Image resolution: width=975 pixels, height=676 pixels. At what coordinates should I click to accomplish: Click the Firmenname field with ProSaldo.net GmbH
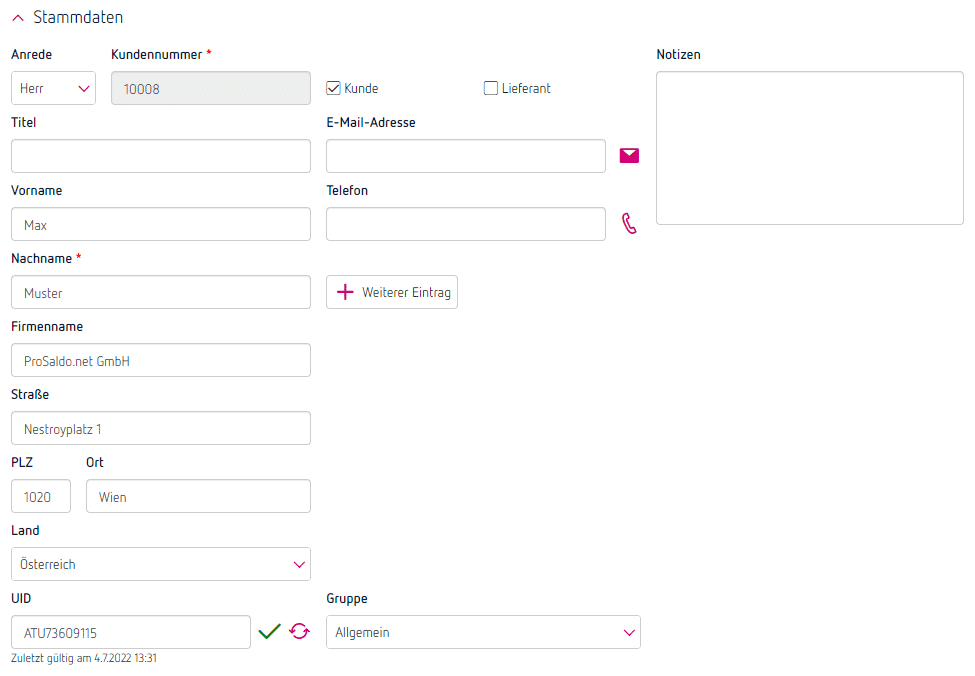click(160, 360)
